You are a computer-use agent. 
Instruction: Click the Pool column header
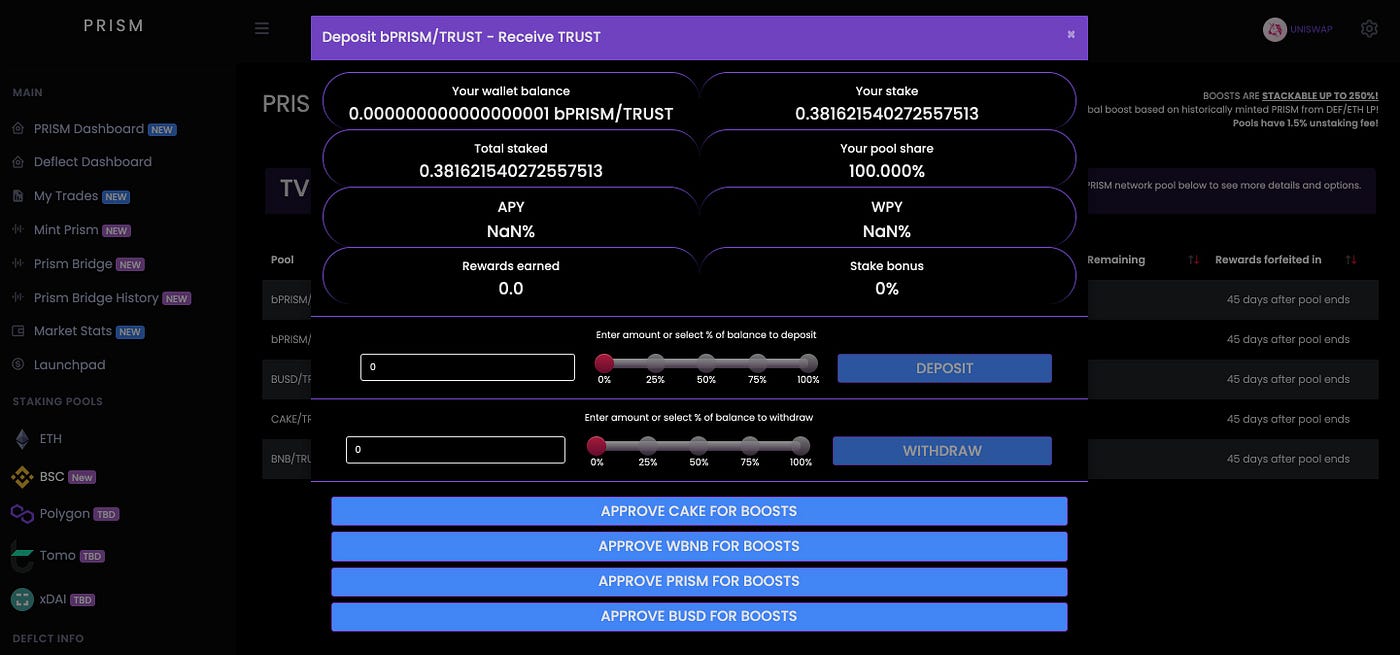[x=282, y=260]
